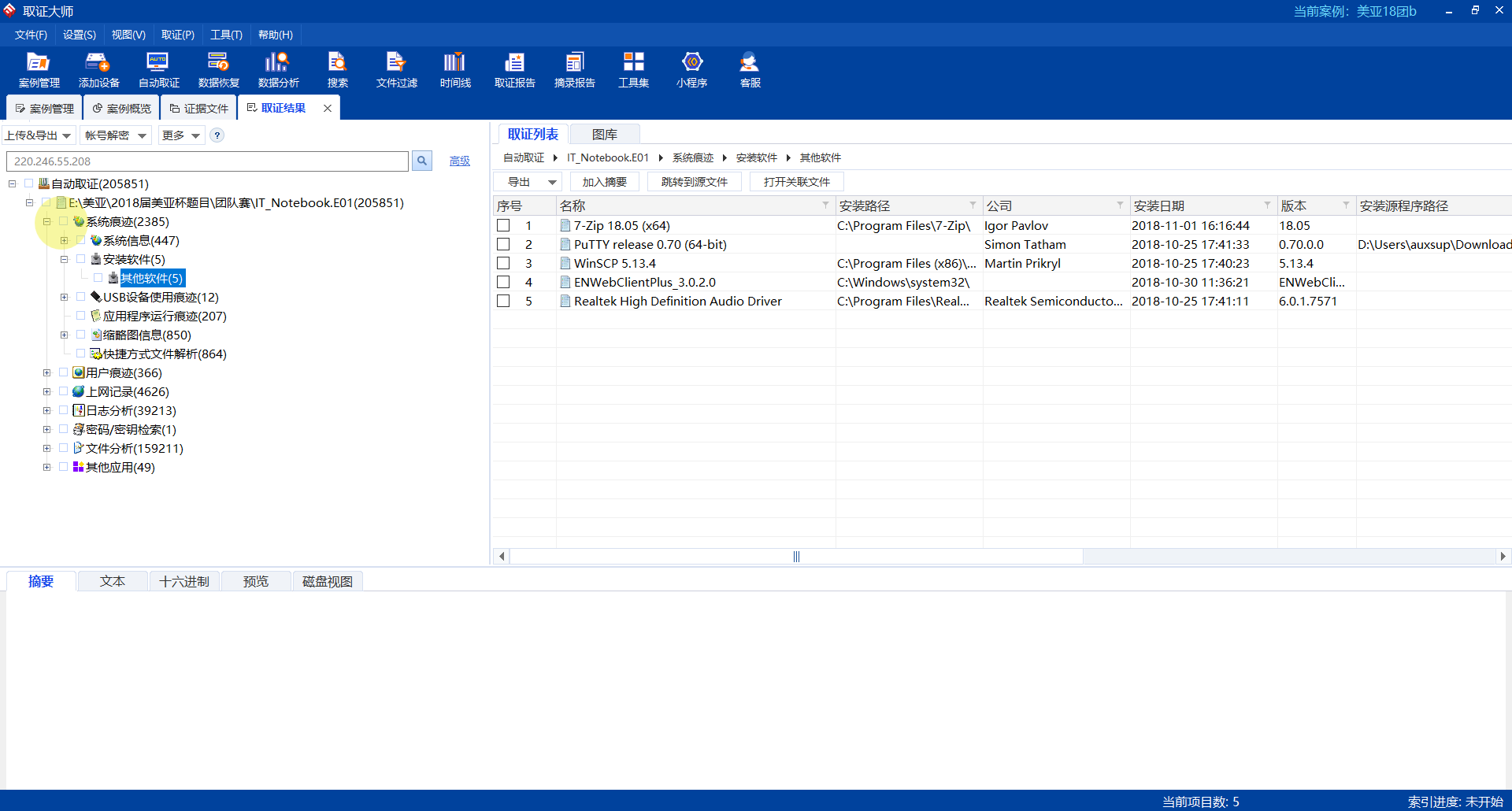
Task: Open the 文件(F) menu
Action: coord(31,35)
